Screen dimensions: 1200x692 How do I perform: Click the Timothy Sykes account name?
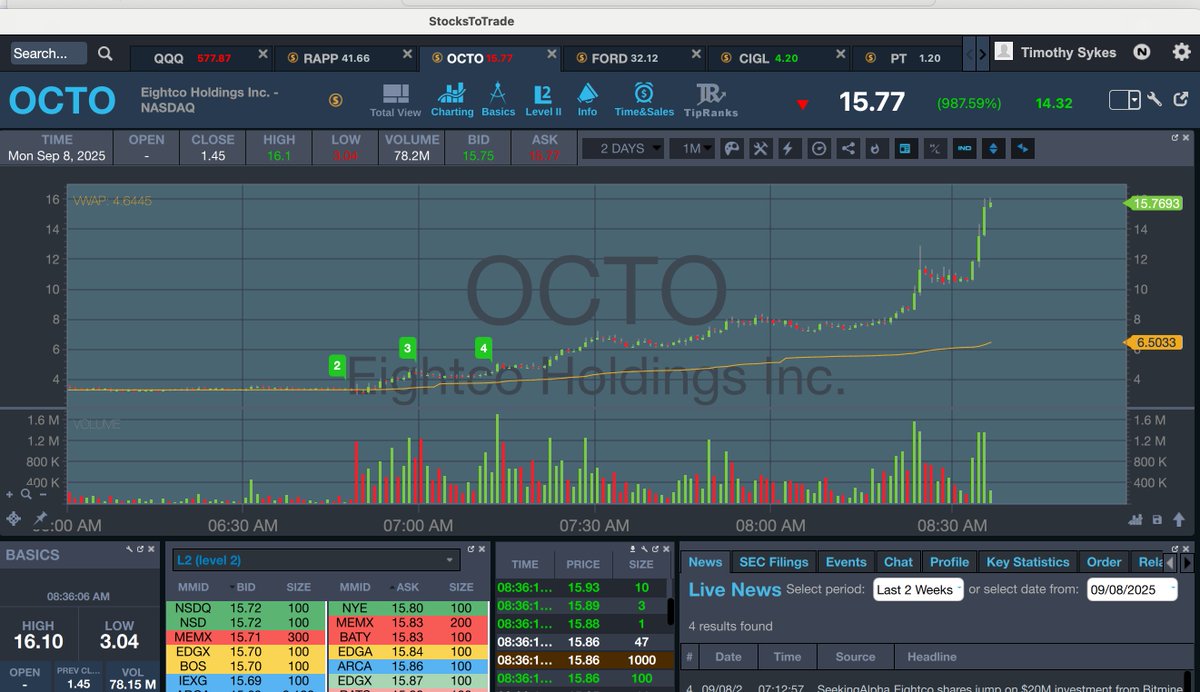pyautogui.click(x=1068, y=52)
